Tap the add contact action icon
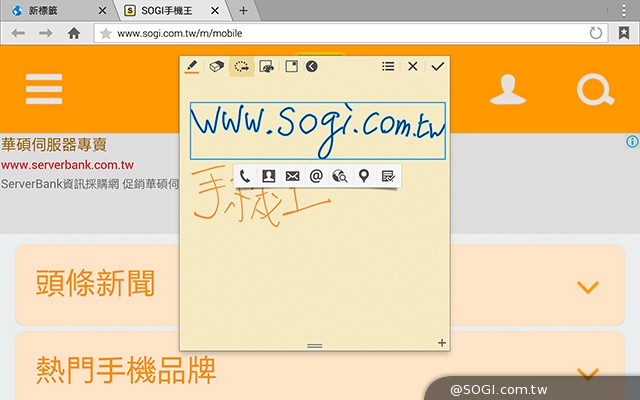The width and height of the screenshot is (640, 400). [268, 176]
